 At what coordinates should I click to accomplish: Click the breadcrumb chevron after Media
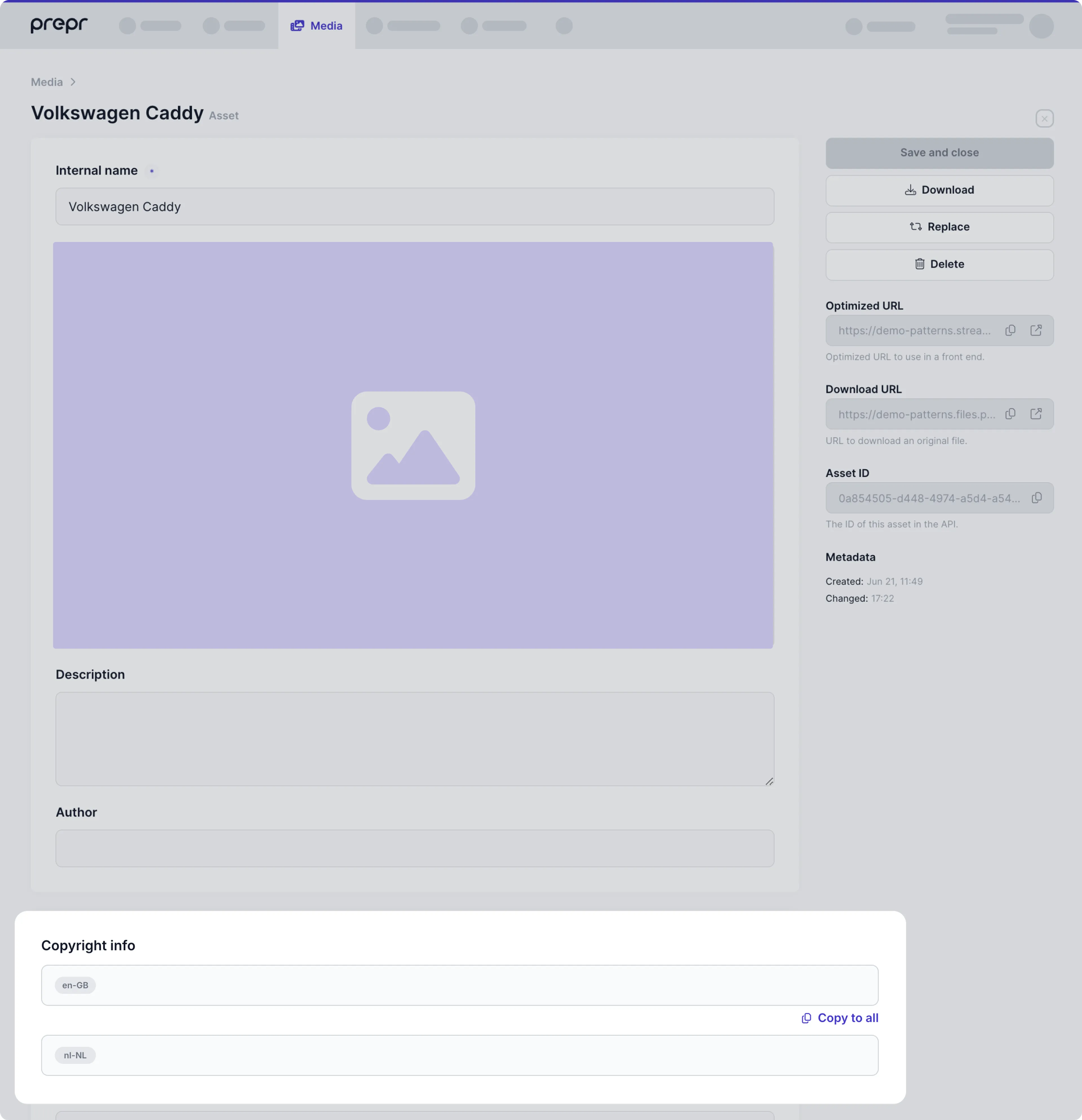73,82
